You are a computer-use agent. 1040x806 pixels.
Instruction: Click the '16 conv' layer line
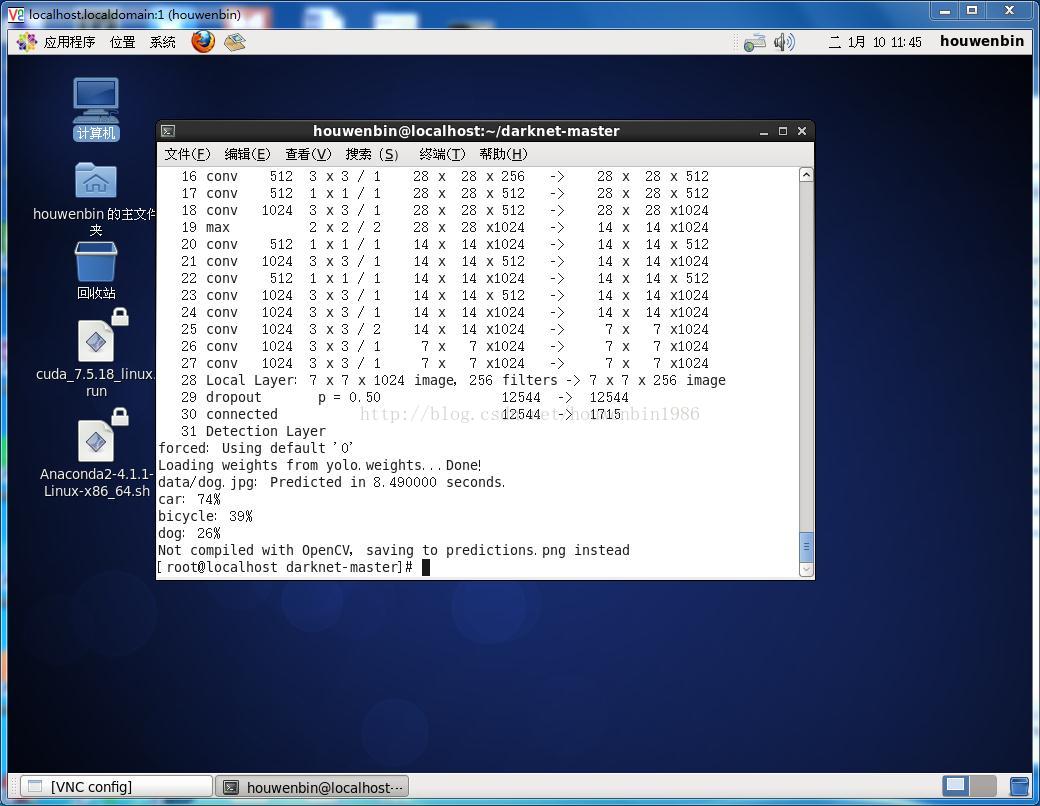click(444, 176)
